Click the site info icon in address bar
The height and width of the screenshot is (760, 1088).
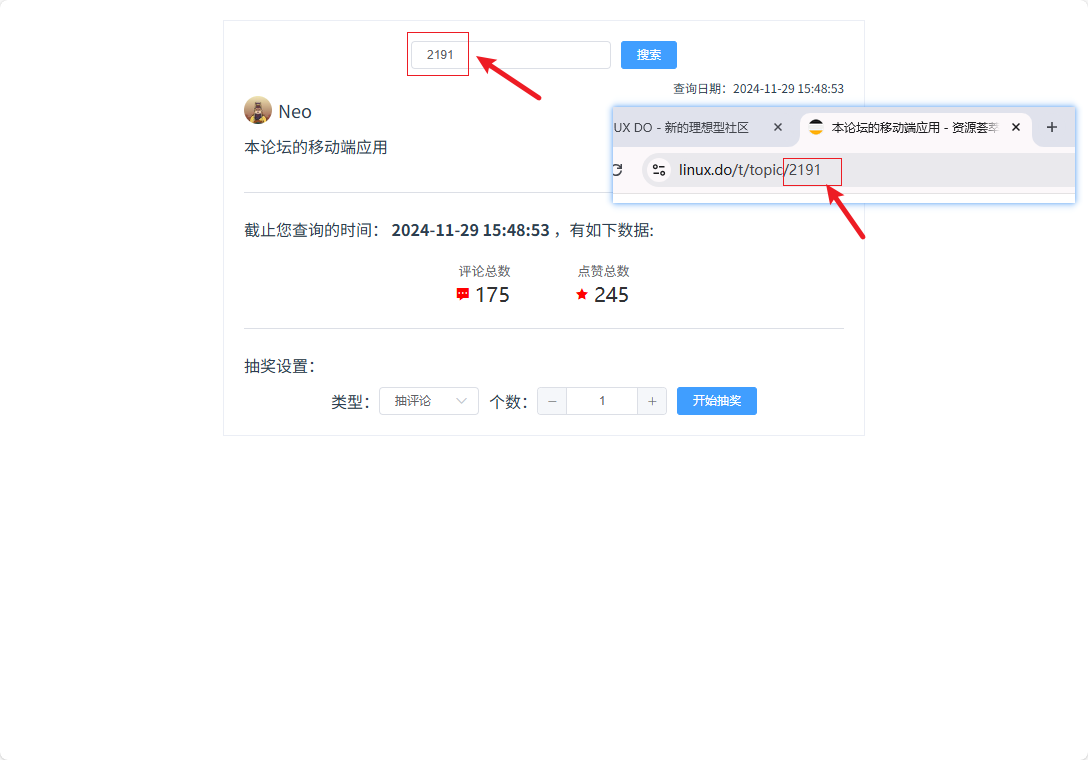pos(658,170)
